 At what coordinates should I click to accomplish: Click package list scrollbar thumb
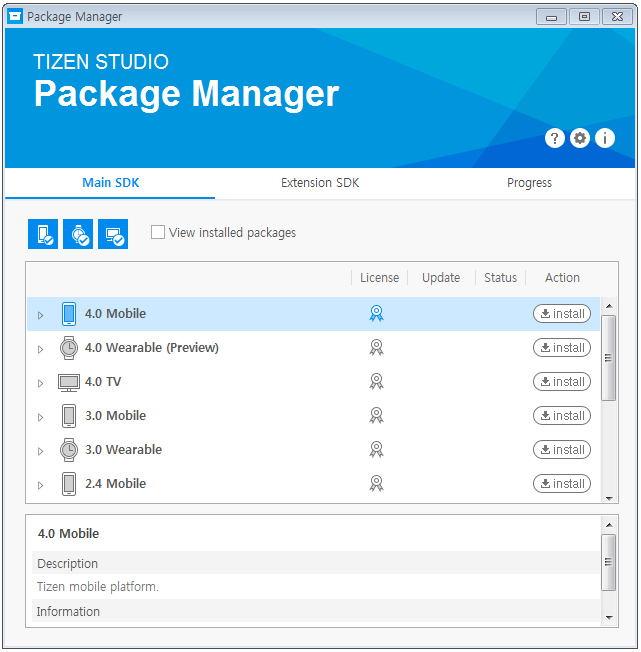pyautogui.click(x=609, y=358)
